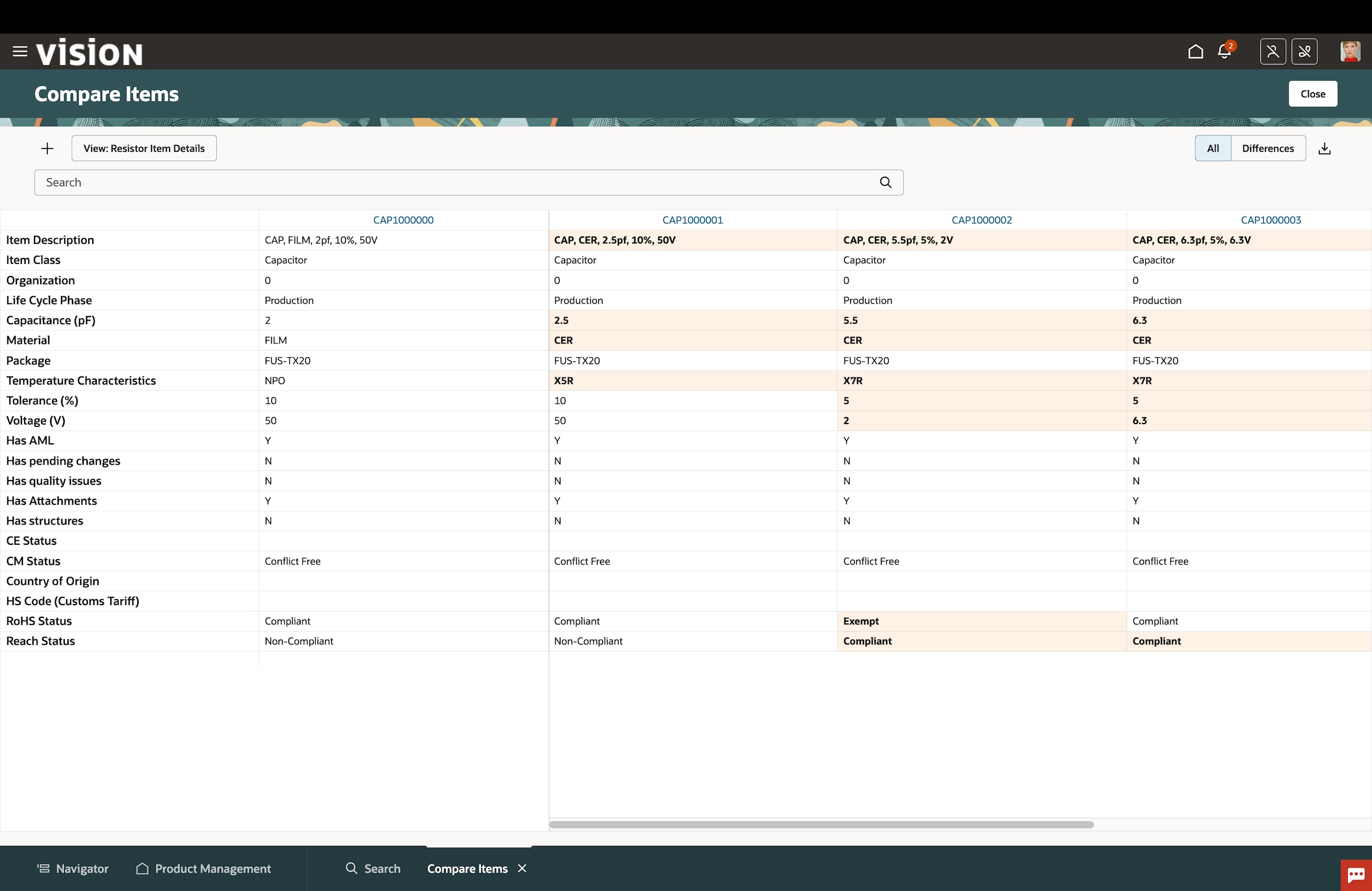Click the add item plus icon
Image resolution: width=1372 pixels, height=891 pixels.
tap(47, 149)
